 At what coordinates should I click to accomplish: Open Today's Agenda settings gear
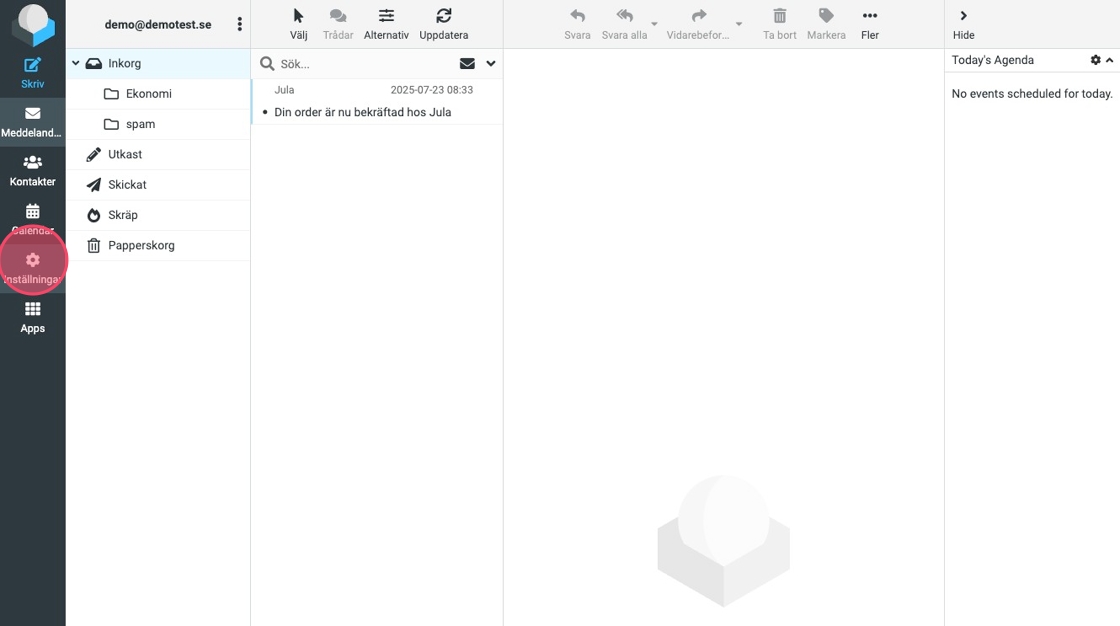[x=1095, y=60]
